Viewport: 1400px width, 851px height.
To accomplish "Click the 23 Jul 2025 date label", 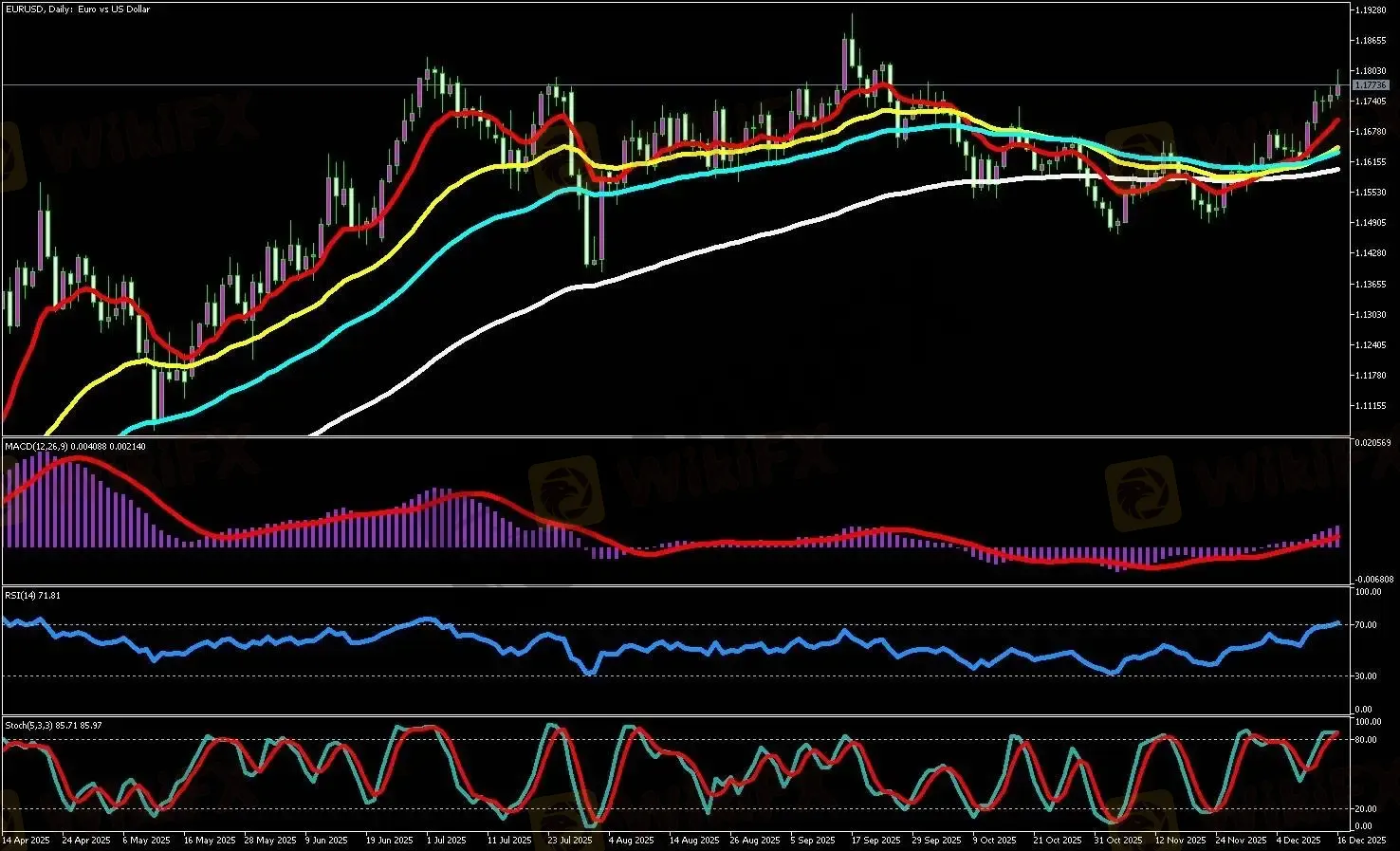I will point(569,841).
